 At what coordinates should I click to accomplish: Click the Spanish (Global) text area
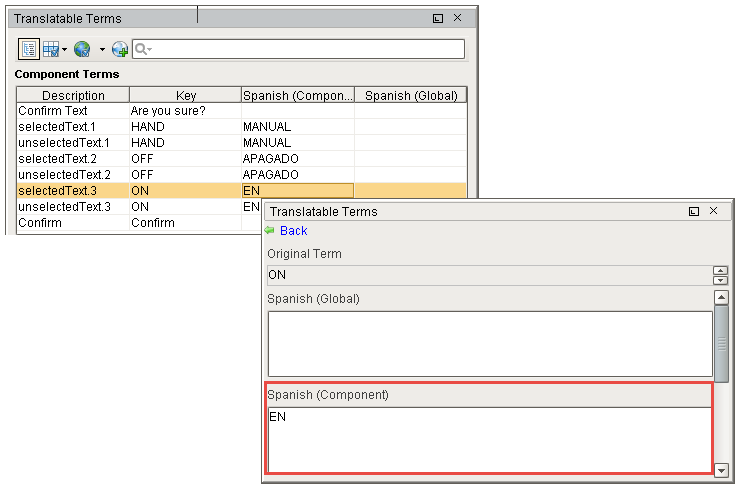pos(490,344)
